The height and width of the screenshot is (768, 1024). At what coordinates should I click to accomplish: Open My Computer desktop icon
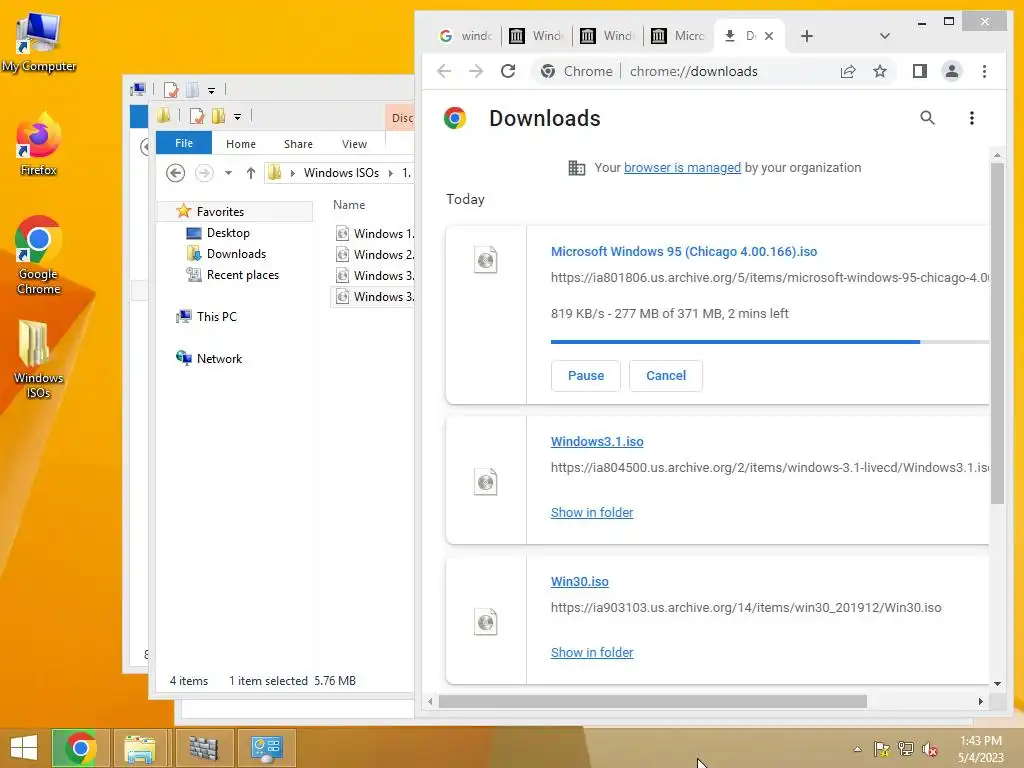tap(39, 42)
